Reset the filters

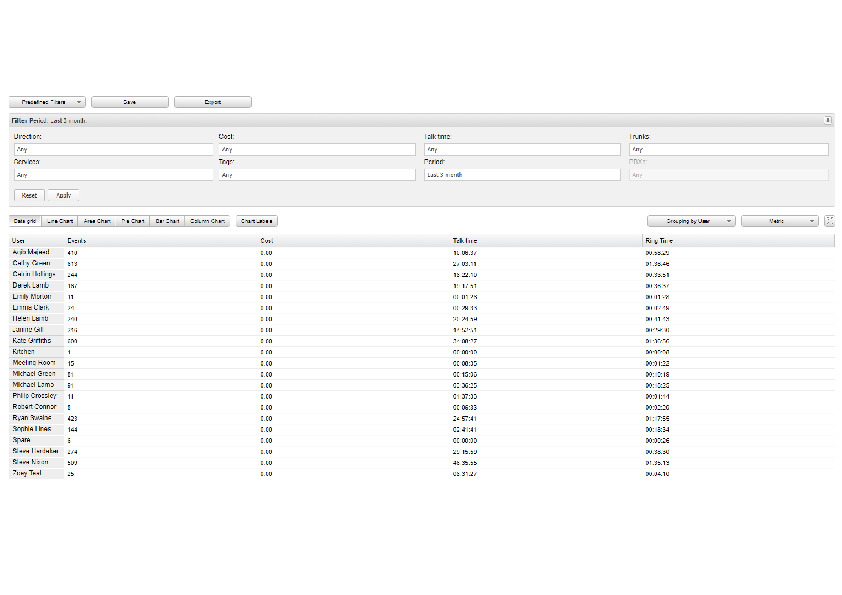(x=29, y=195)
